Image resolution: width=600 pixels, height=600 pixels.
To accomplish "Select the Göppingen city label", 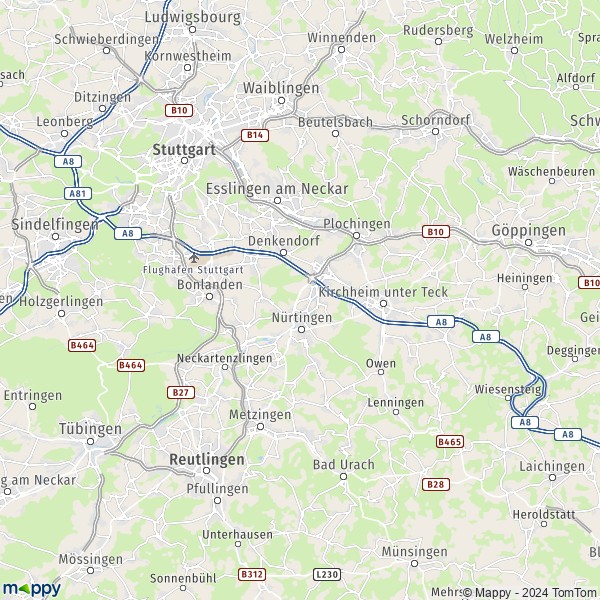I will 528,231.
